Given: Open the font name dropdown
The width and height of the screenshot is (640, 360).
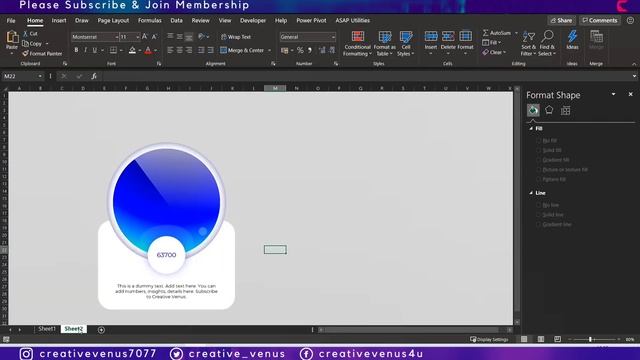Looking at the screenshot, I should pos(116,37).
